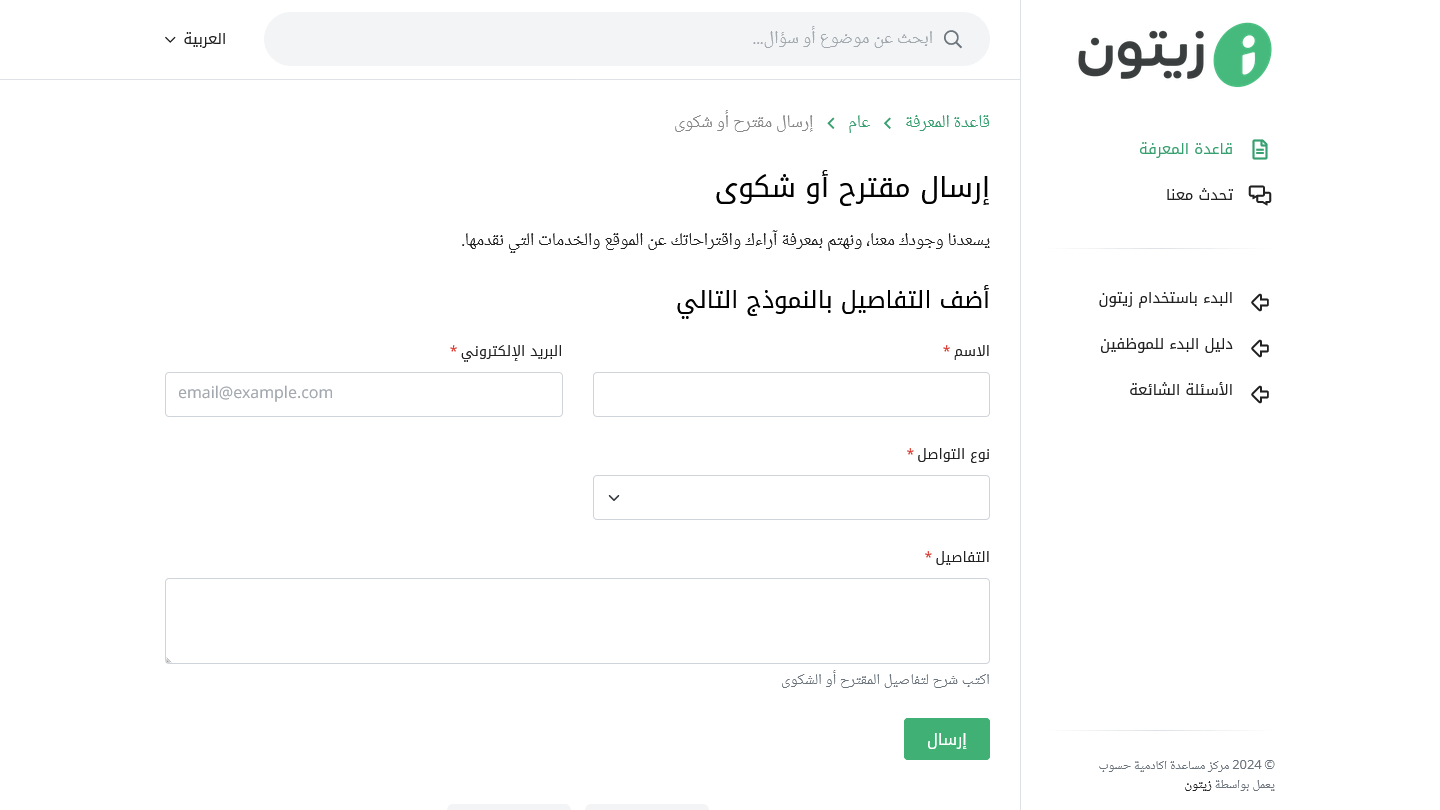This screenshot has height=810, width=1440.
Task: Expand the نوع التواصل select box
Action: point(791,497)
